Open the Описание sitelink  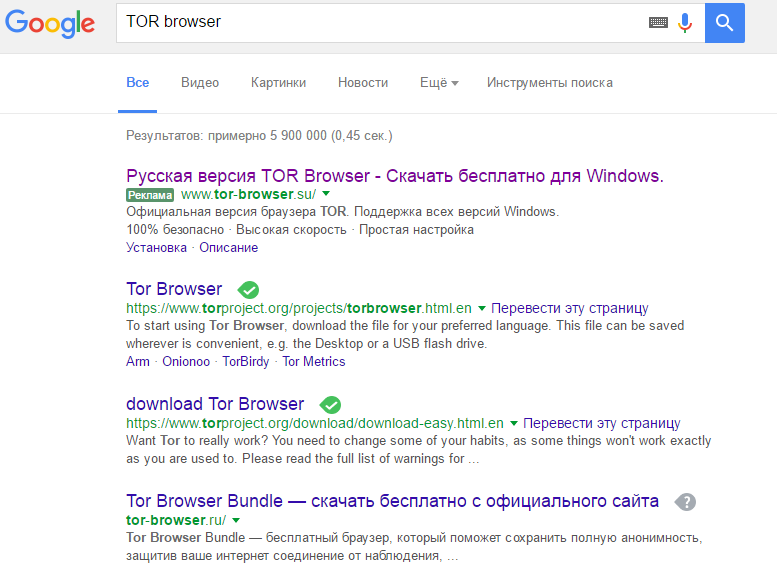(x=228, y=247)
